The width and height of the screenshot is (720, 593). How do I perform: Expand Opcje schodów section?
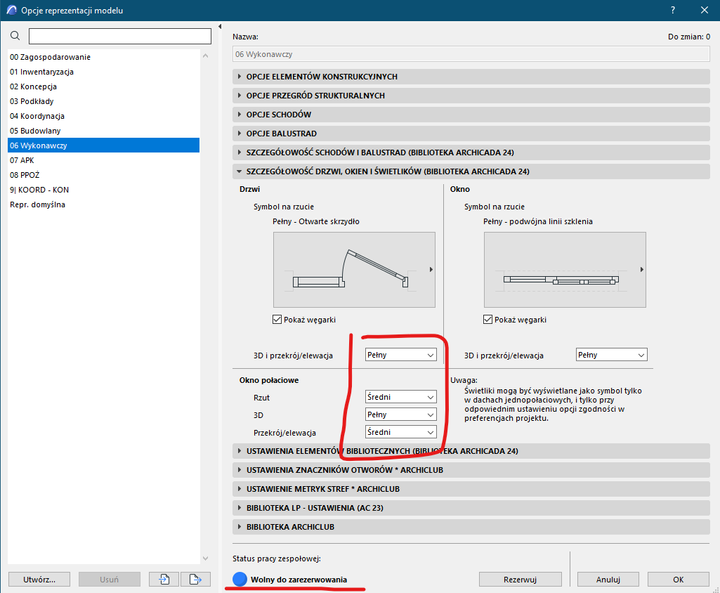click(x=471, y=114)
